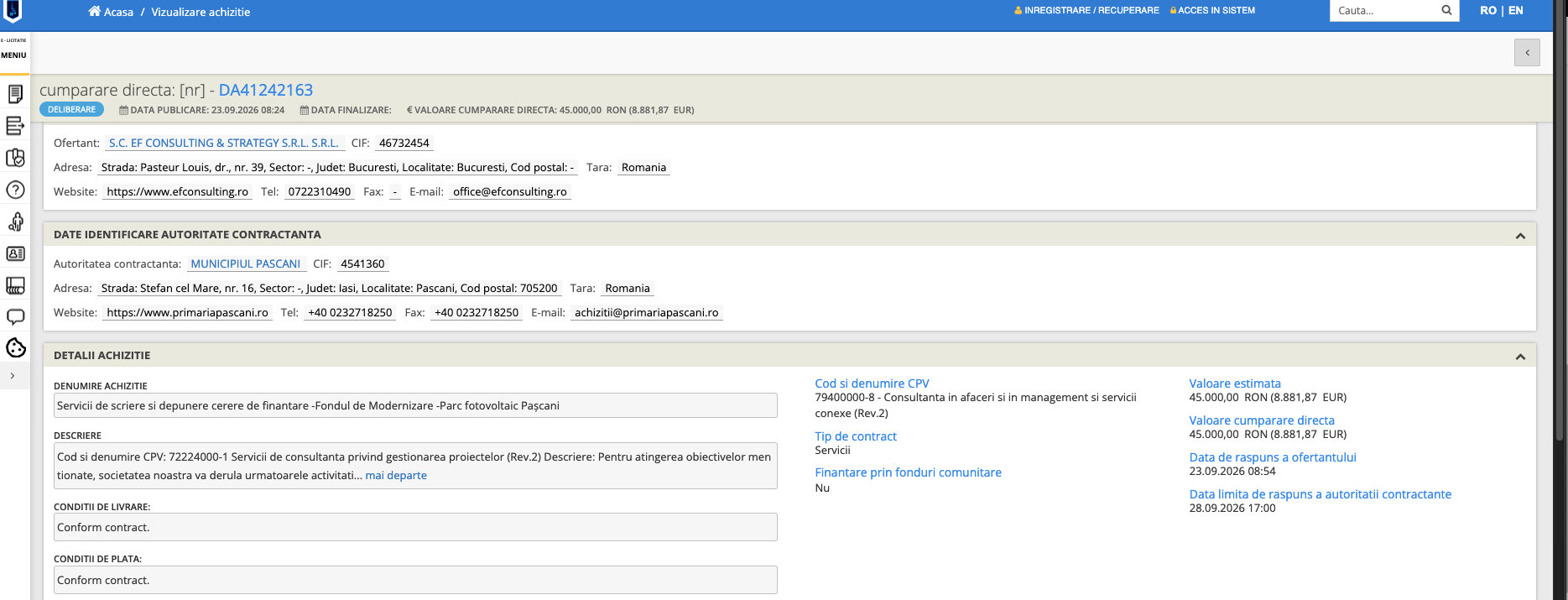The width and height of the screenshot is (1568, 600).
Task: Open Inregistrare / Recuperare menu item
Action: [1086, 10]
